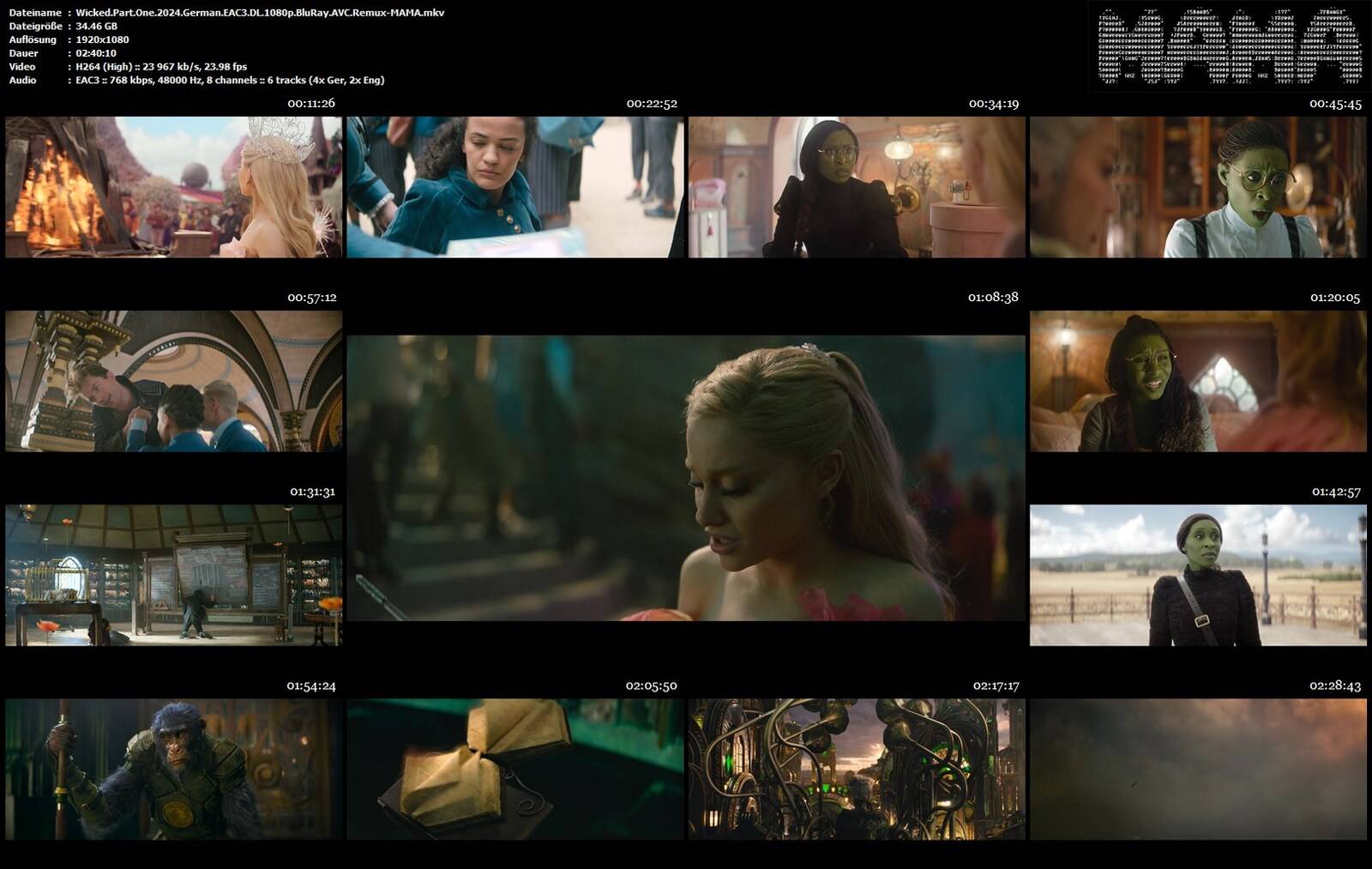Click the 02:17:17 timestamp label
1372x869 pixels.
pos(996,685)
